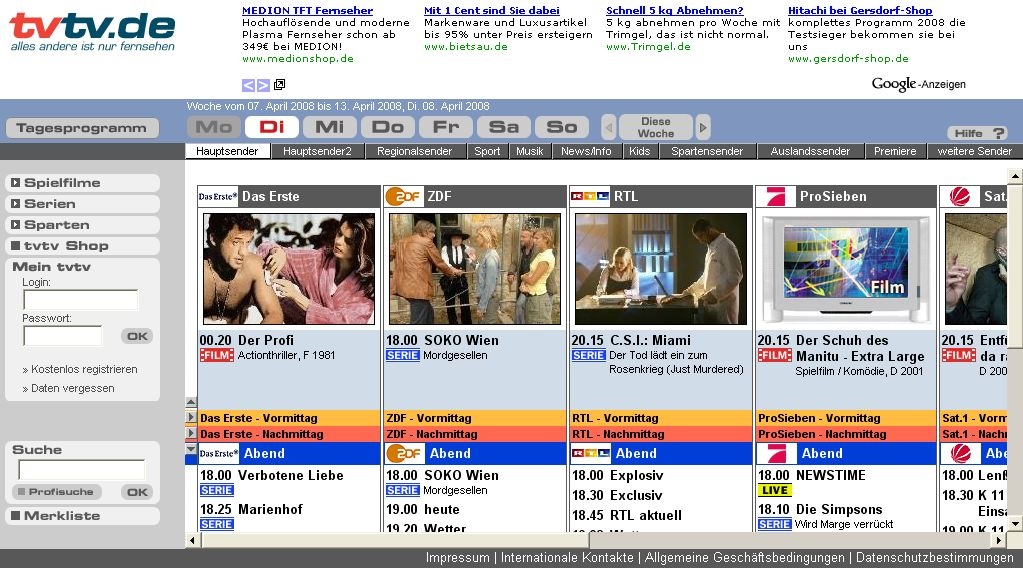
Task: Go to previous week arrow
Action: coord(608,127)
